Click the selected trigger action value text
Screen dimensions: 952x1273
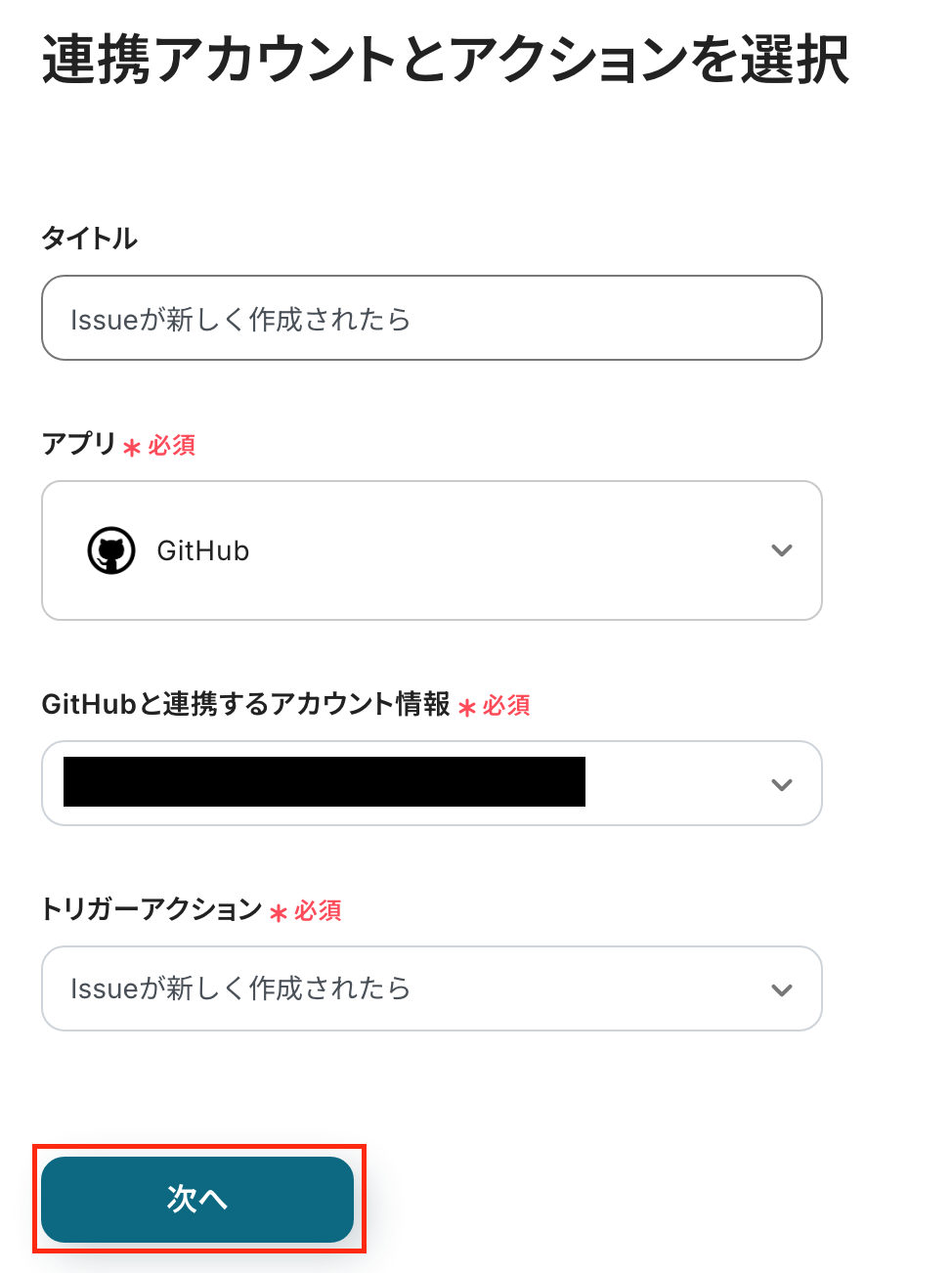coord(240,988)
